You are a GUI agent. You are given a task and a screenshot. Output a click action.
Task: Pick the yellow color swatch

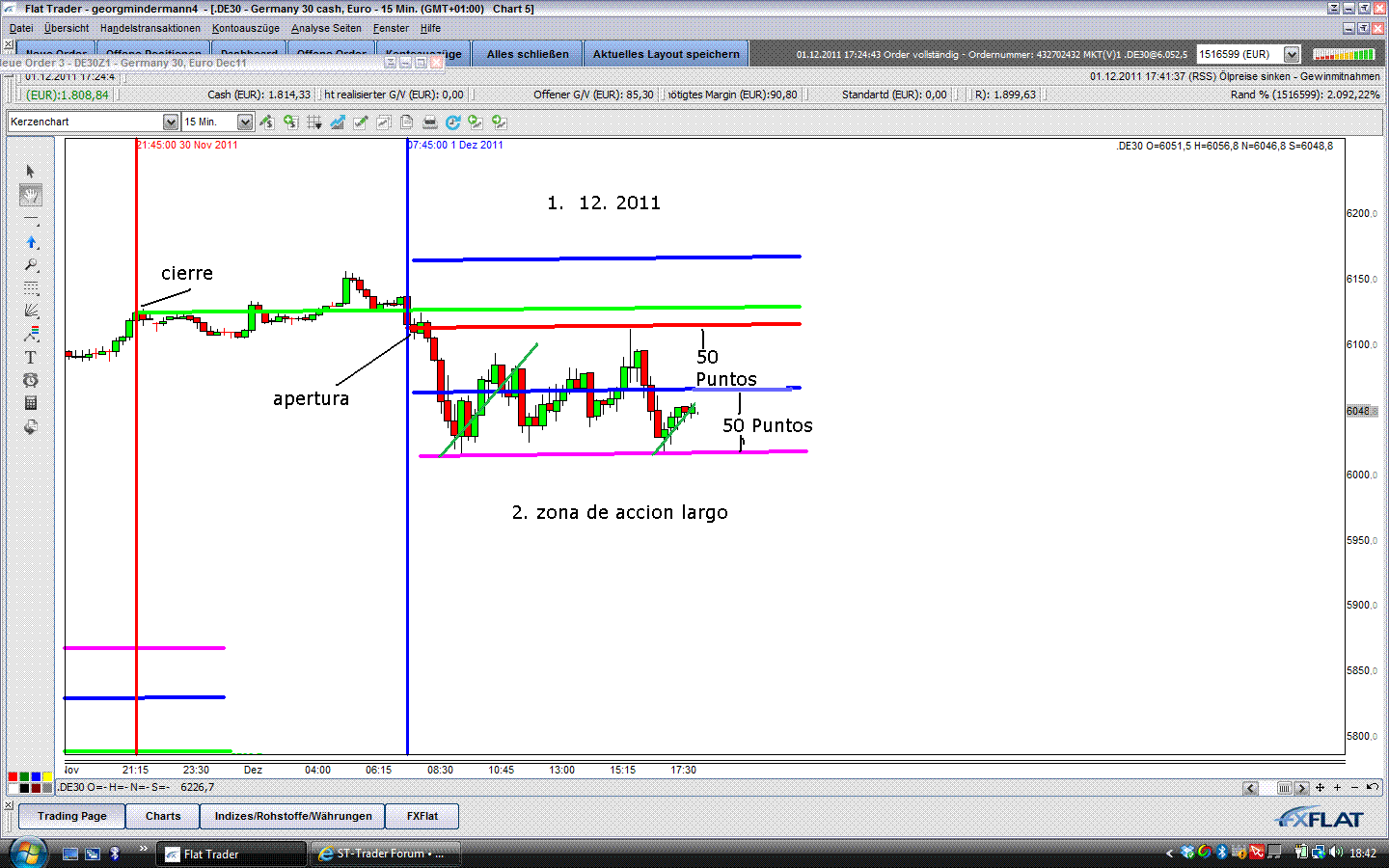(47, 776)
